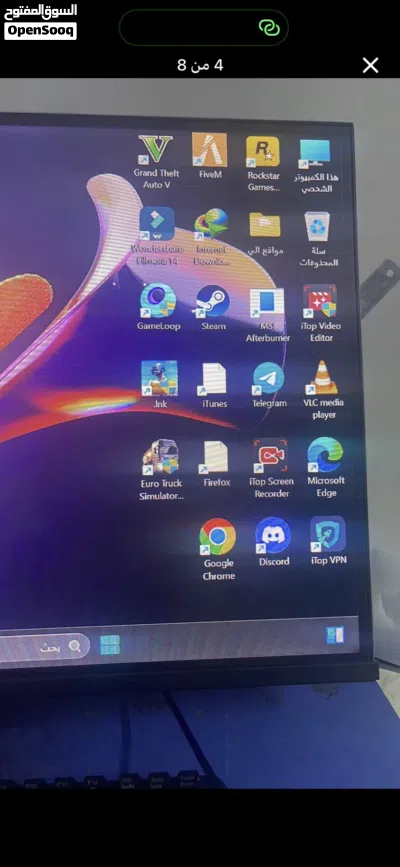Open the Windows Start button on taskbar

pos(110,645)
